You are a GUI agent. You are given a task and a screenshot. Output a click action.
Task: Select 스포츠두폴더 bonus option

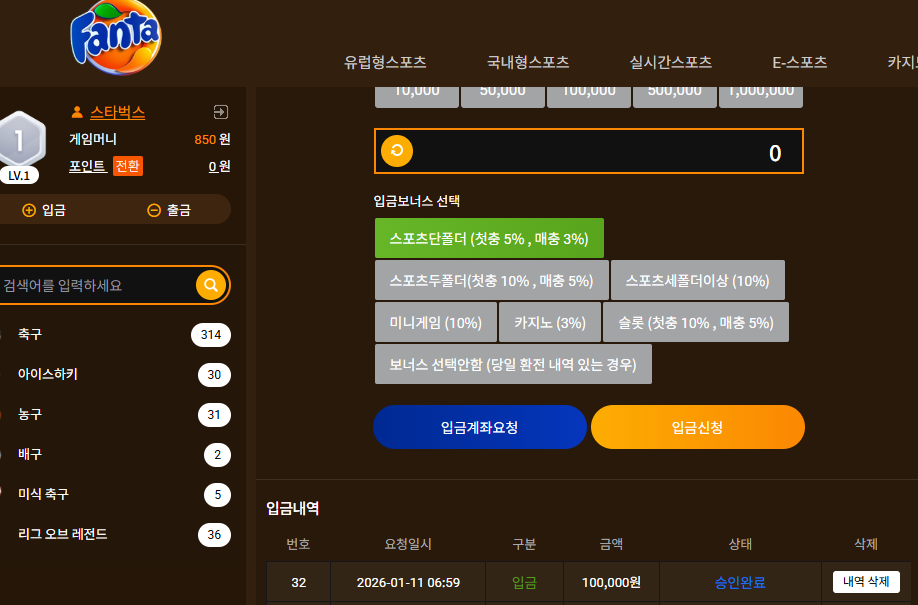point(491,281)
